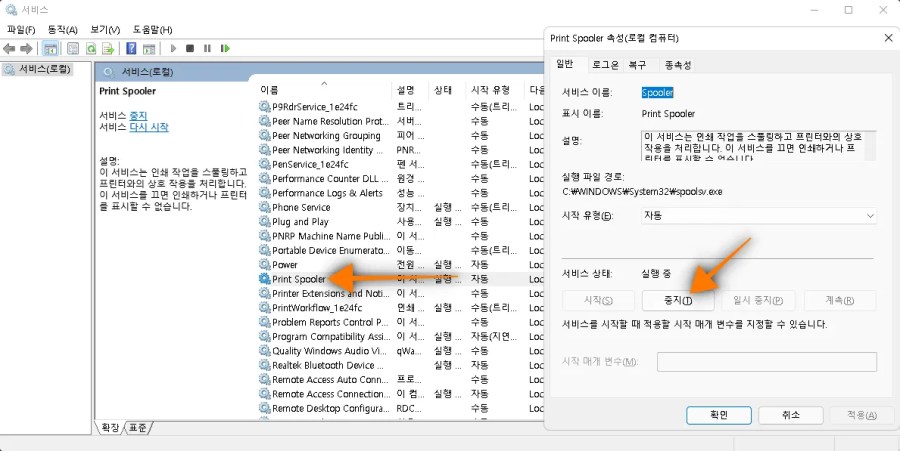Click the green Refresh toolbar icon

pyautogui.click(x=91, y=49)
